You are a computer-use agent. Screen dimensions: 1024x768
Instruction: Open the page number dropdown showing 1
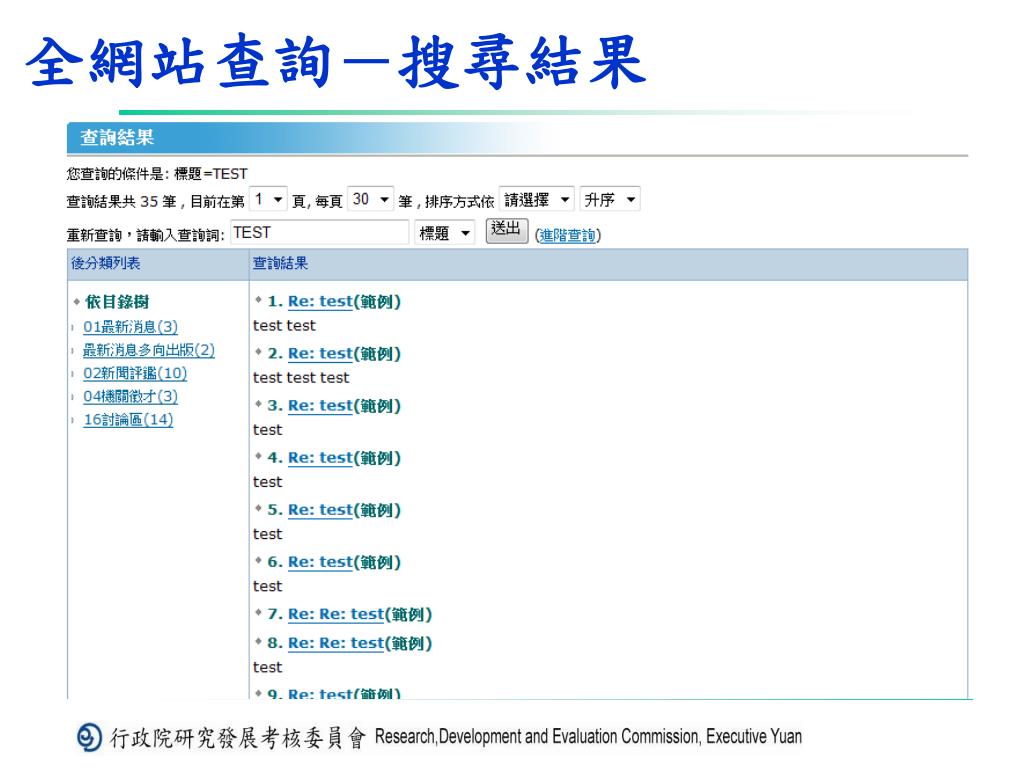click(x=268, y=199)
